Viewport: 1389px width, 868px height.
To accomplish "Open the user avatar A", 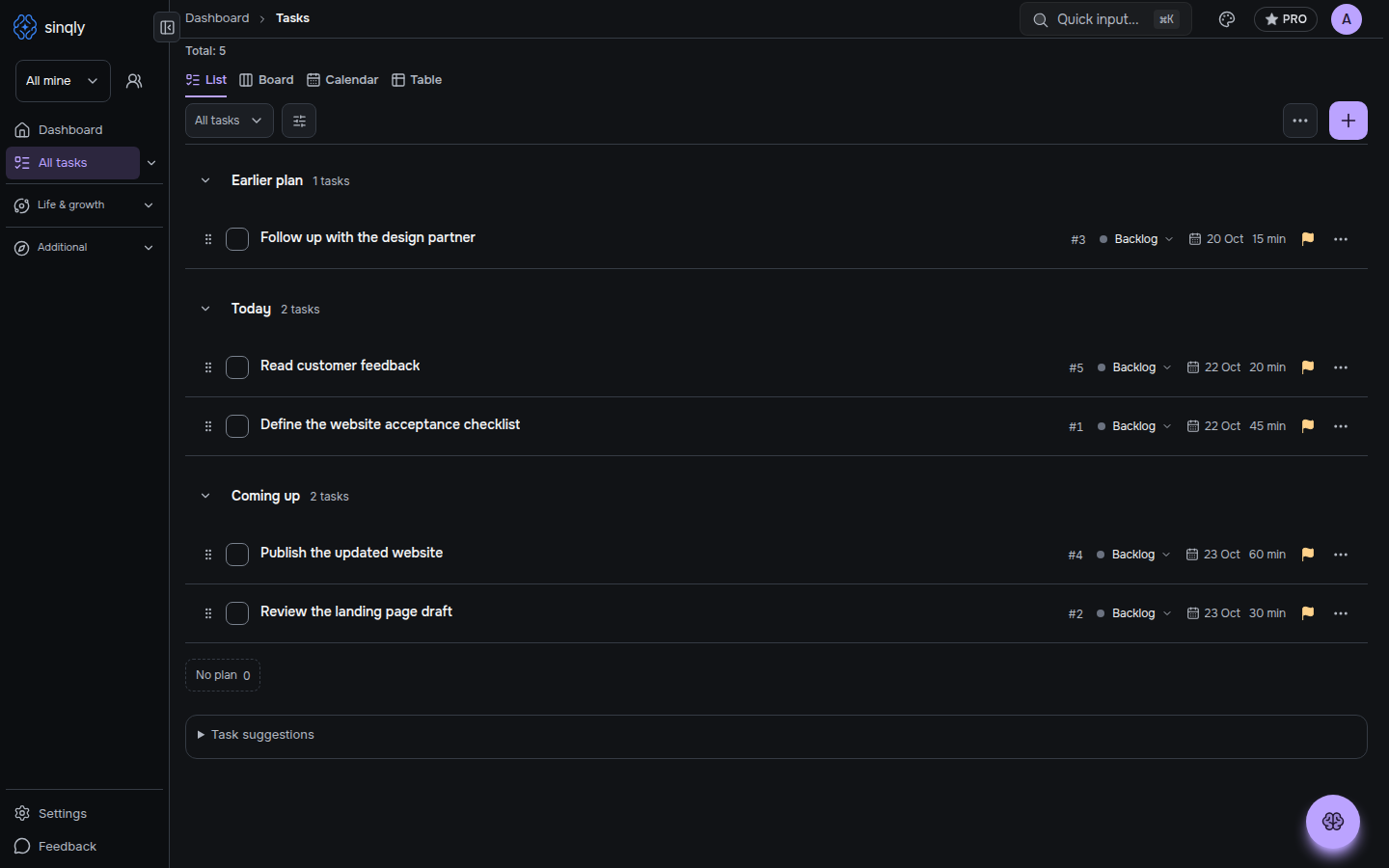I will click(x=1347, y=19).
